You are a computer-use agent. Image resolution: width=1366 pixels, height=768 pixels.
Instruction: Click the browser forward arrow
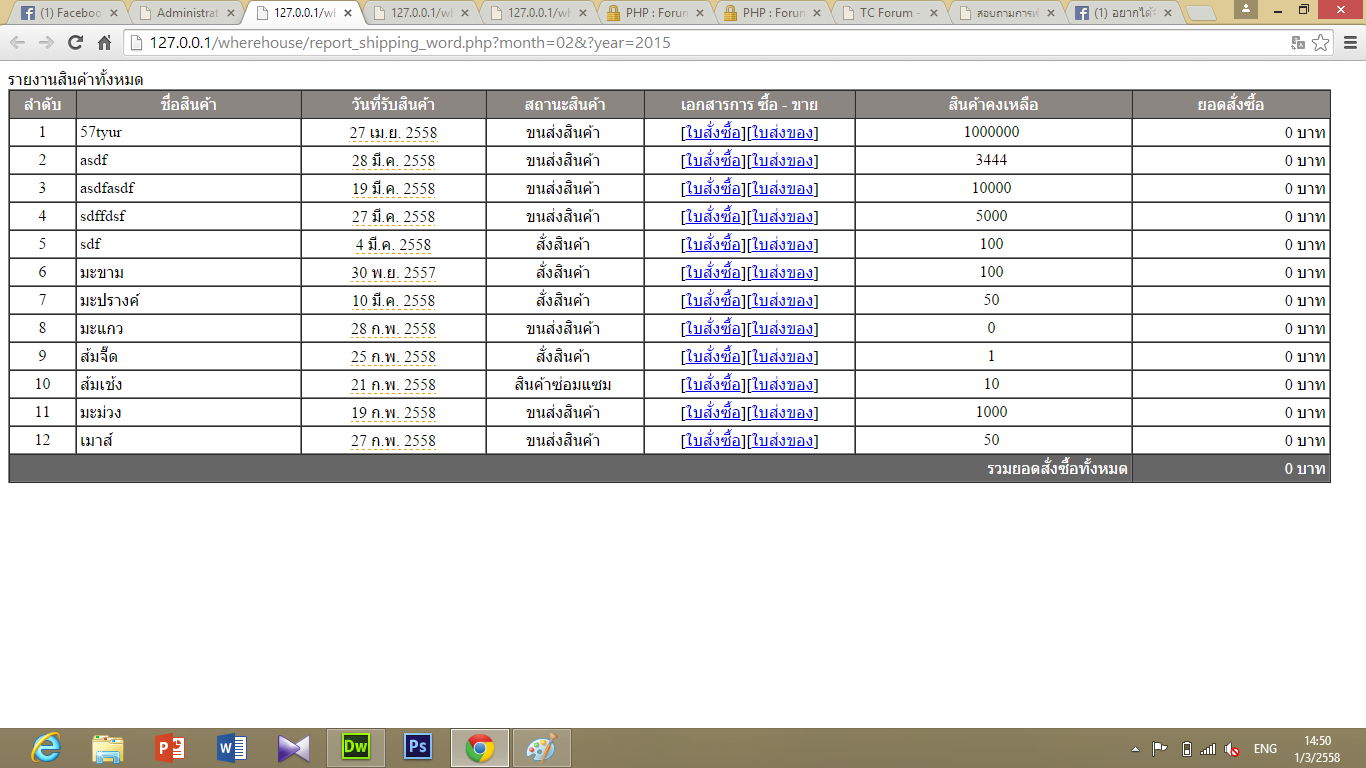pyautogui.click(x=46, y=43)
